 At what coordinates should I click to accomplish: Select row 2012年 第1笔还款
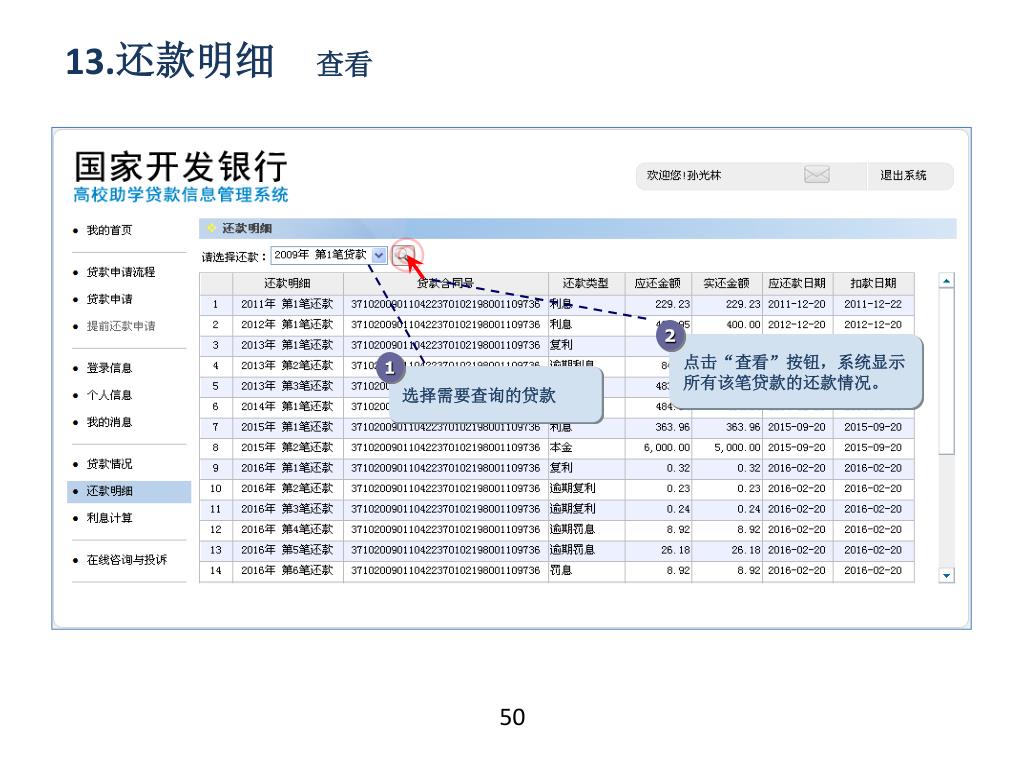[x=556, y=325]
